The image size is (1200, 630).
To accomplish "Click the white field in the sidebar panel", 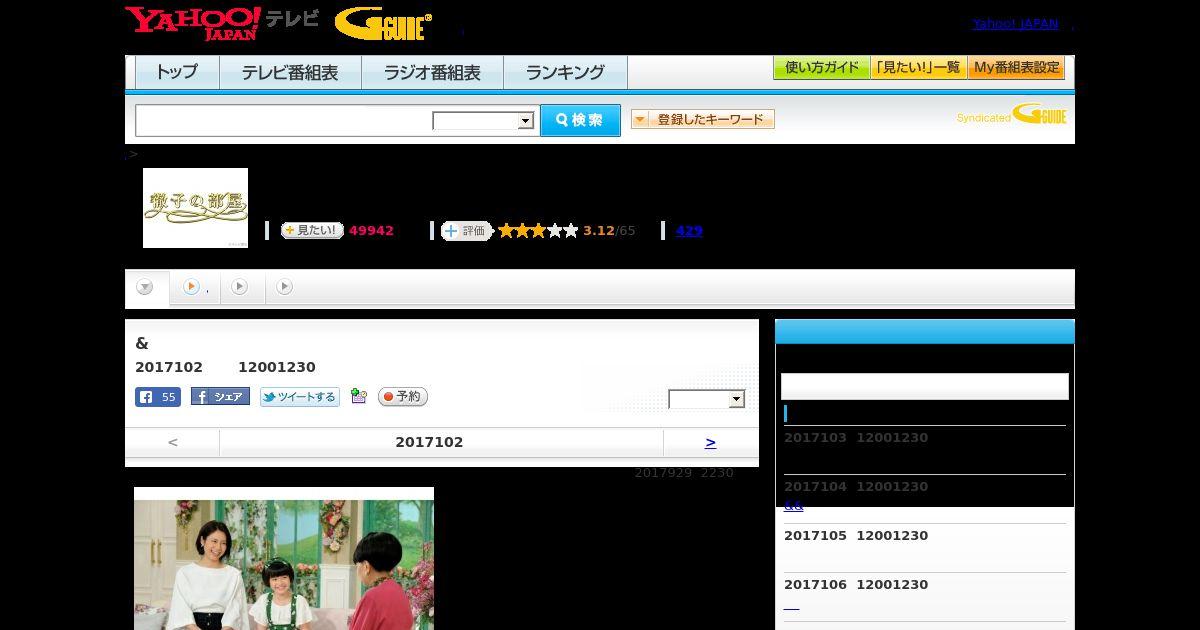I will click(925, 386).
